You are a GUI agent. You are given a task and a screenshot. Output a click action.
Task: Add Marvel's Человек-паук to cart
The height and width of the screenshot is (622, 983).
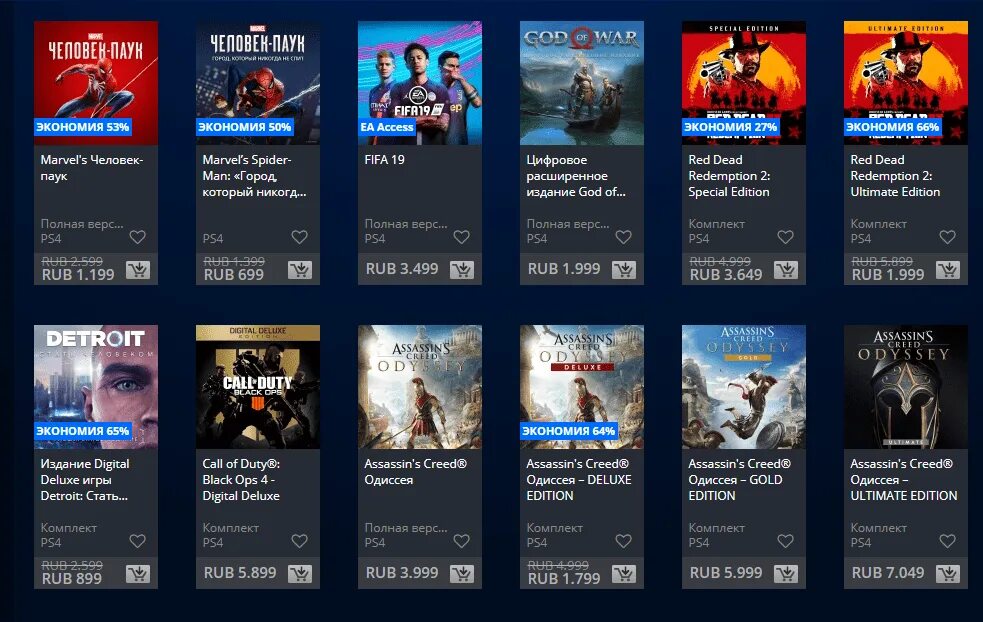pos(138,270)
